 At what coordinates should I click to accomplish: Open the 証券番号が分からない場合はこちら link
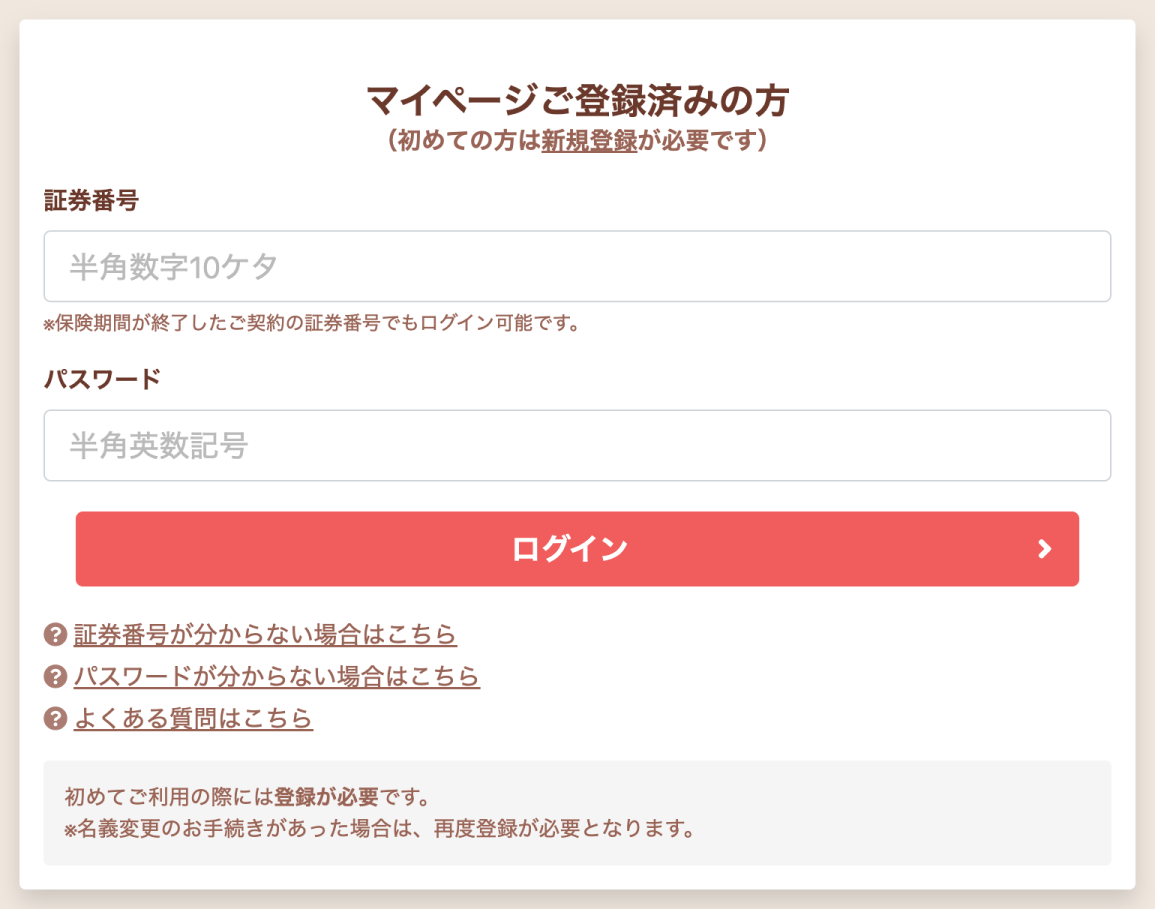(x=265, y=634)
